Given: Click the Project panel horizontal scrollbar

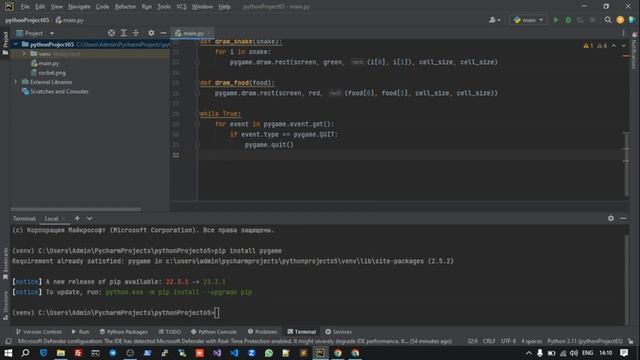Looking at the screenshot, I should 76,209.
